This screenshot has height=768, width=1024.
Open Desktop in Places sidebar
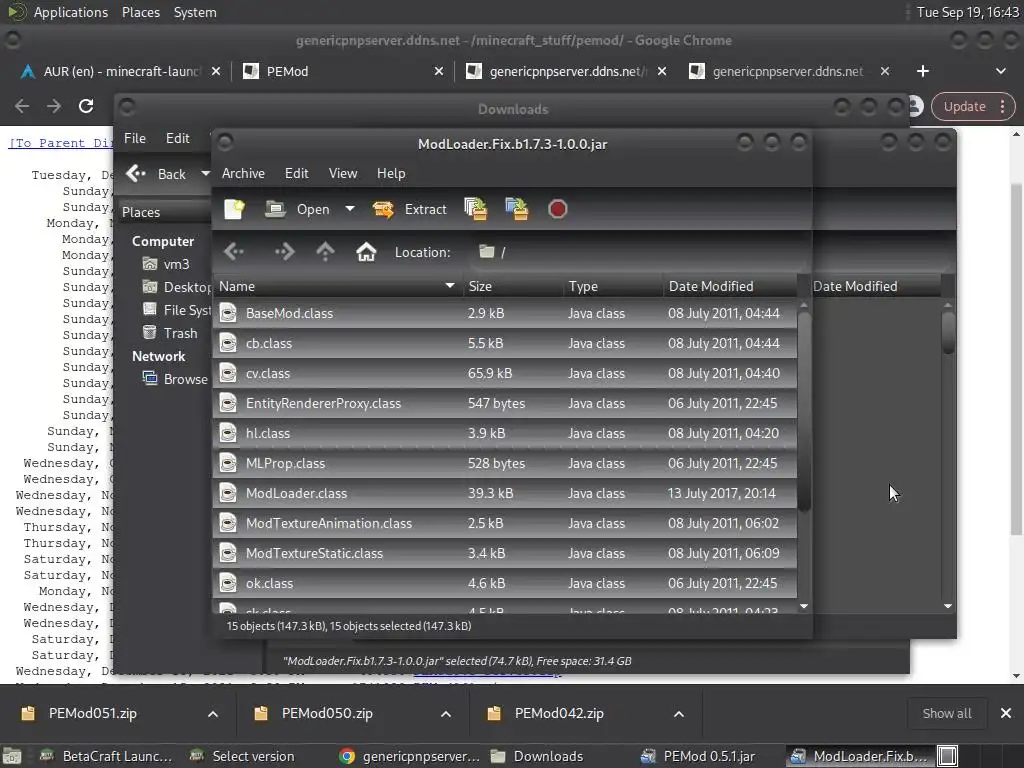click(176, 287)
